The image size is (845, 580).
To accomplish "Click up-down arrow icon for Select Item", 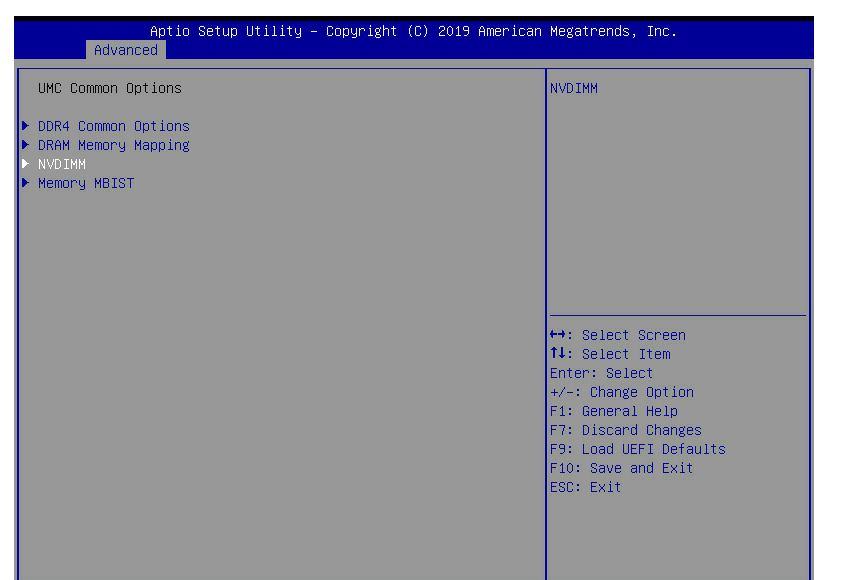I will [557, 354].
